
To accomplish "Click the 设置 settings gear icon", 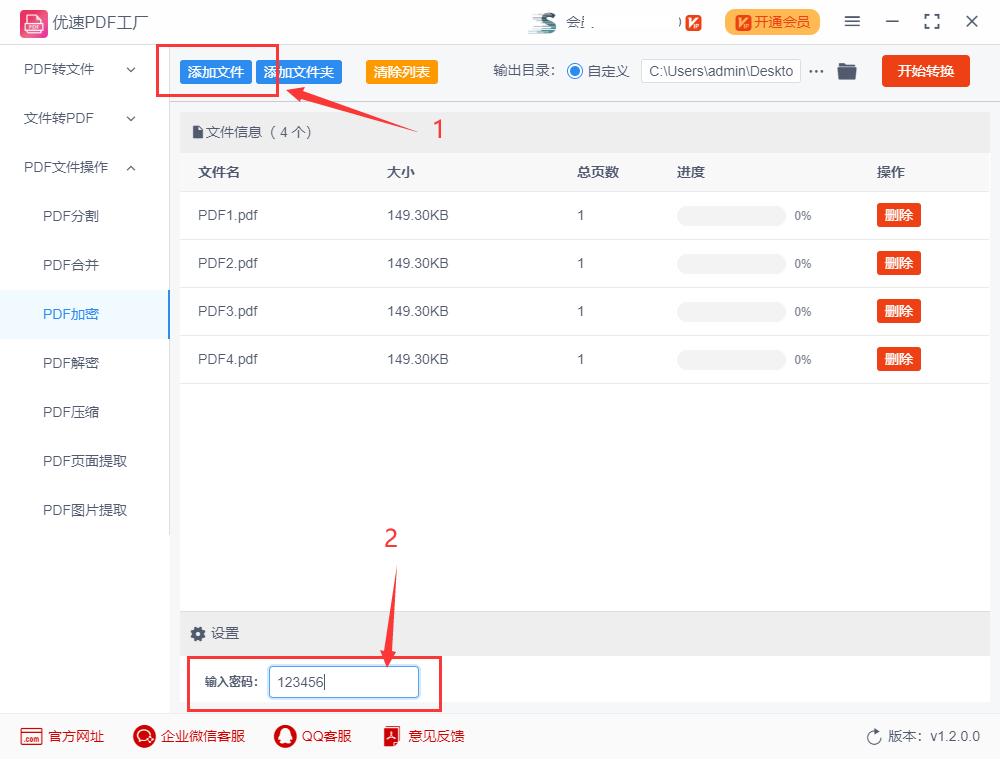I will [197, 633].
